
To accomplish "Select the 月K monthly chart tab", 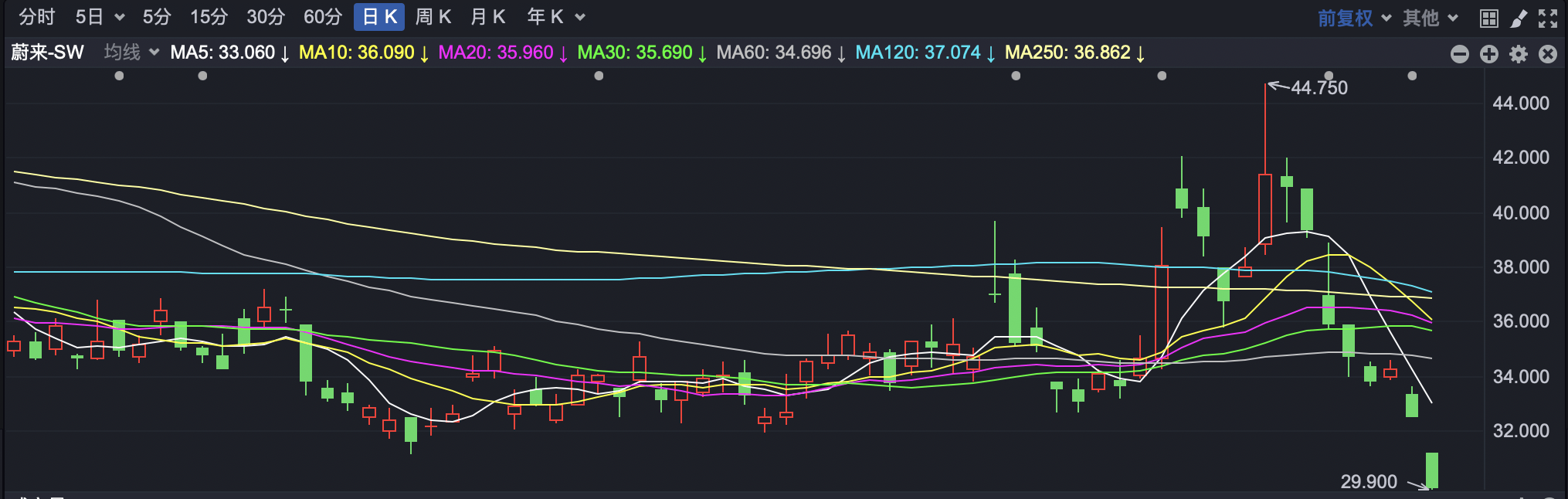I will click(x=487, y=17).
